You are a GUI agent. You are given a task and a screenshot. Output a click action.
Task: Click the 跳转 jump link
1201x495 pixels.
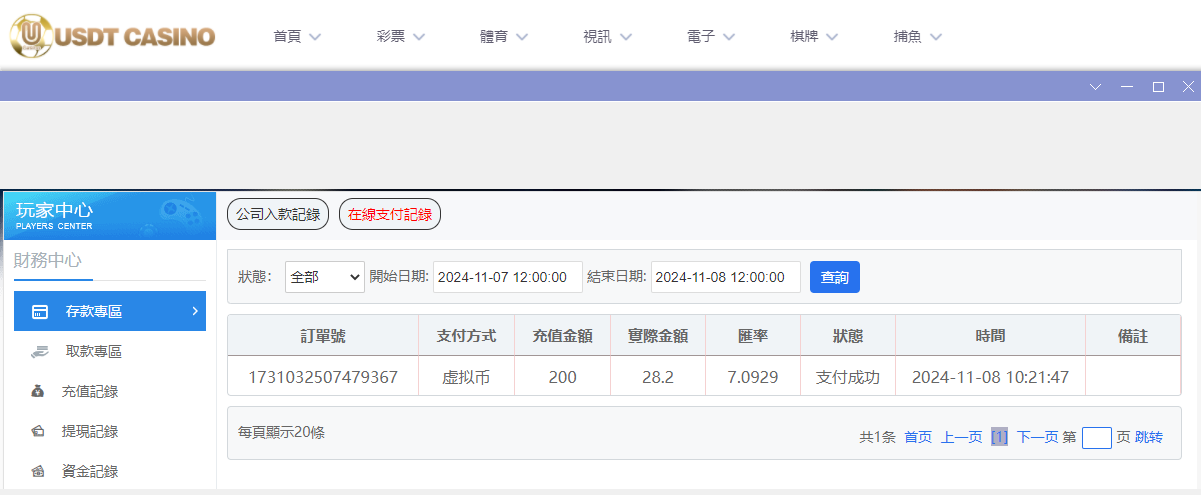[1149, 437]
